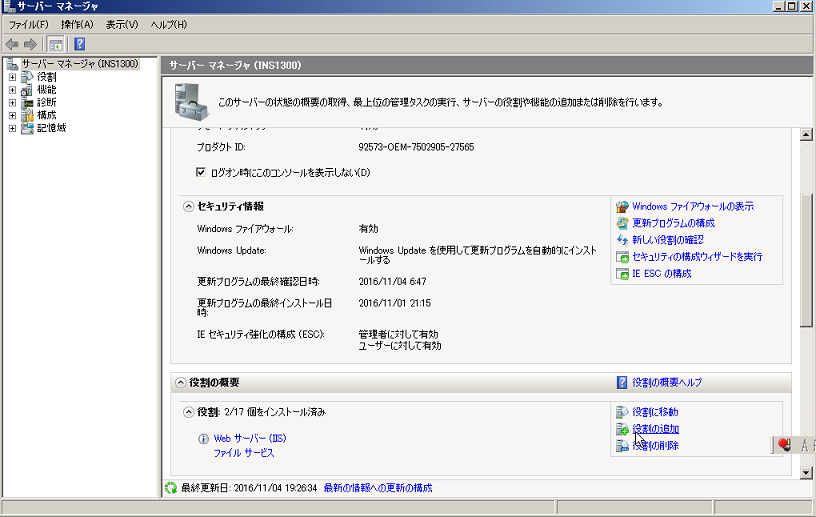Screen dimensions: 816x517
Task: Expand the 構成 tree node
Action: click(x=12, y=115)
